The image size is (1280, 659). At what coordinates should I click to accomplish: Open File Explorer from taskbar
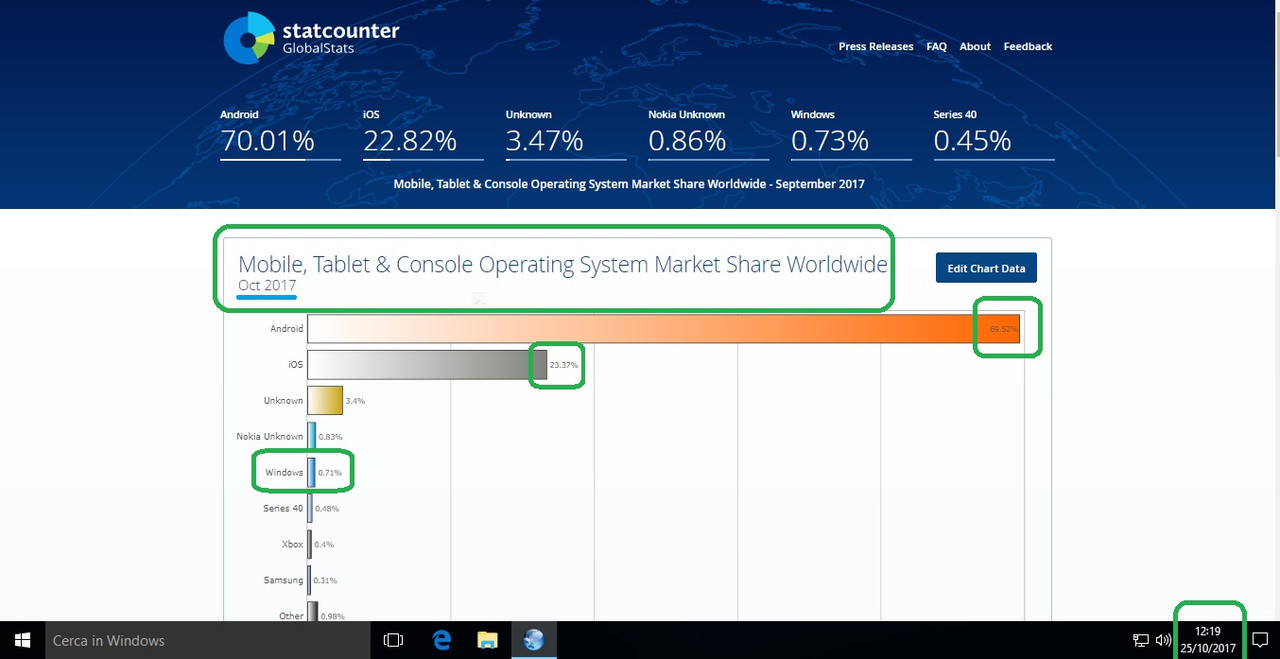tap(487, 640)
